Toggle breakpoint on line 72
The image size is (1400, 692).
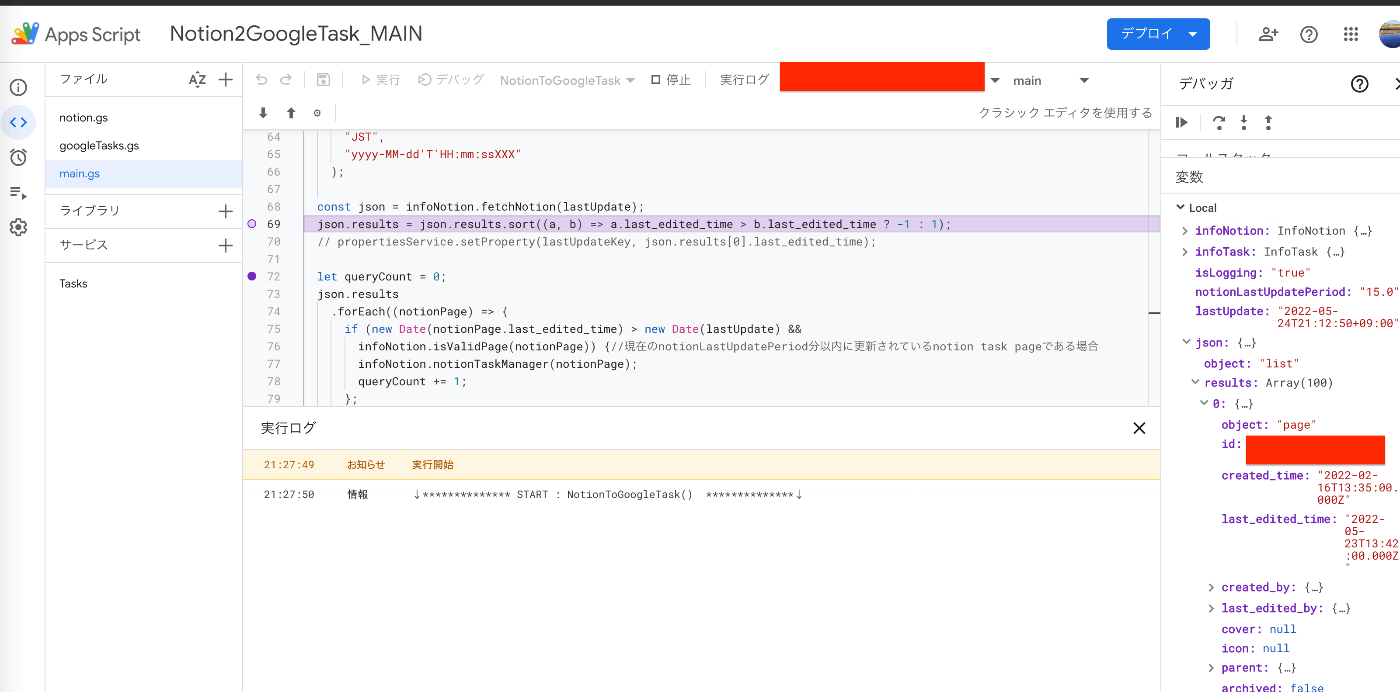point(252,276)
